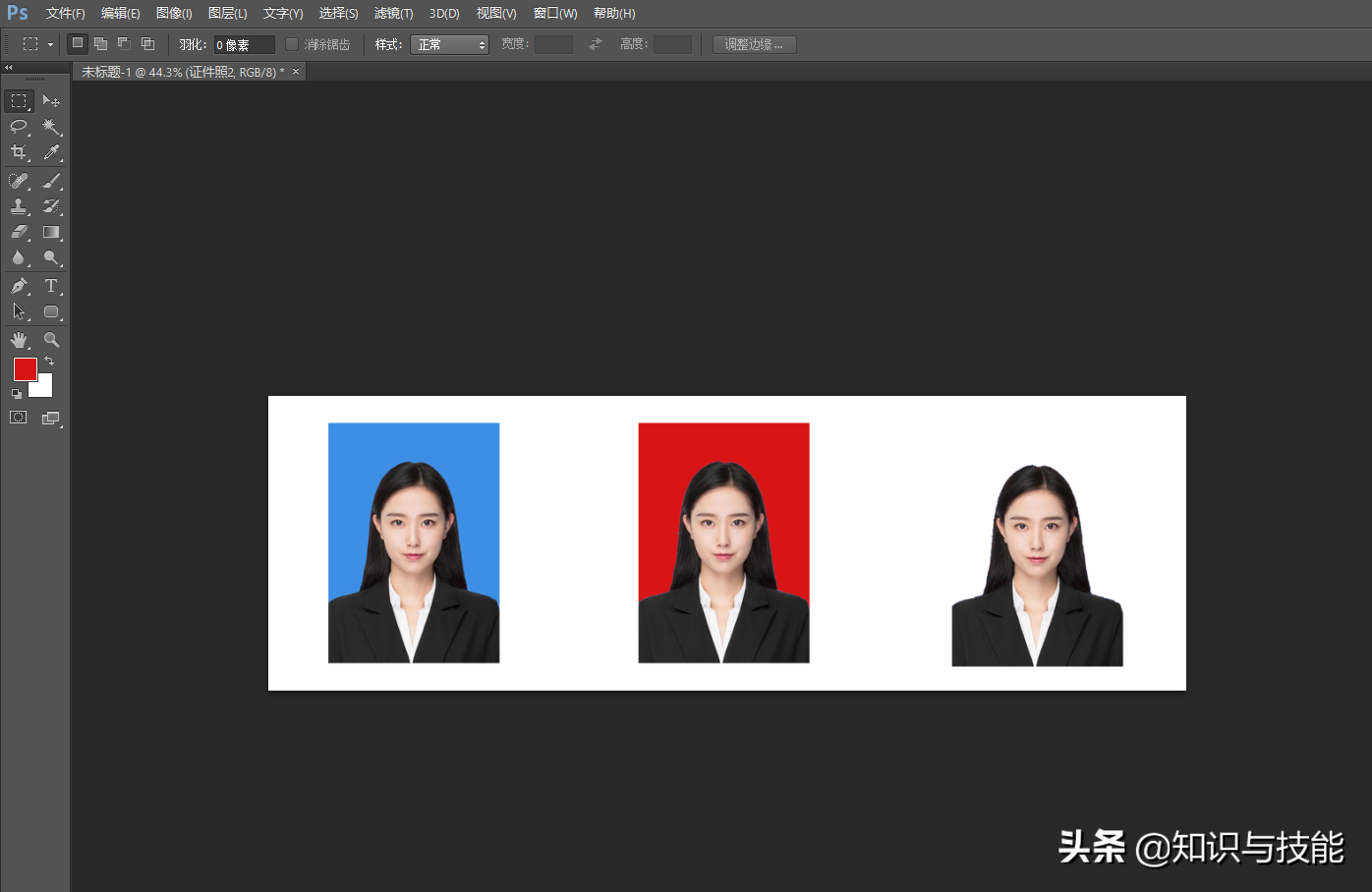Click the 调整边缘 refine edge button
This screenshot has height=892, width=1372.
[x=754, y=44]
